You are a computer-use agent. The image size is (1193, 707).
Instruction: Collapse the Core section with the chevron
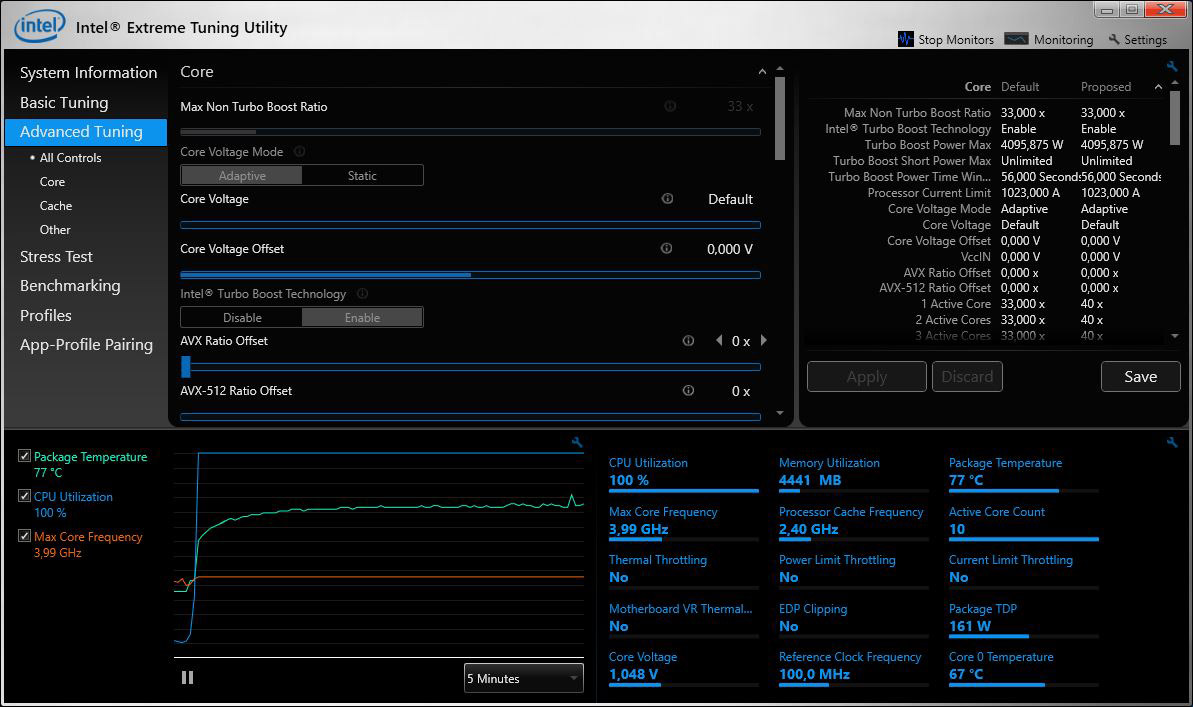(x=762, y=72)
